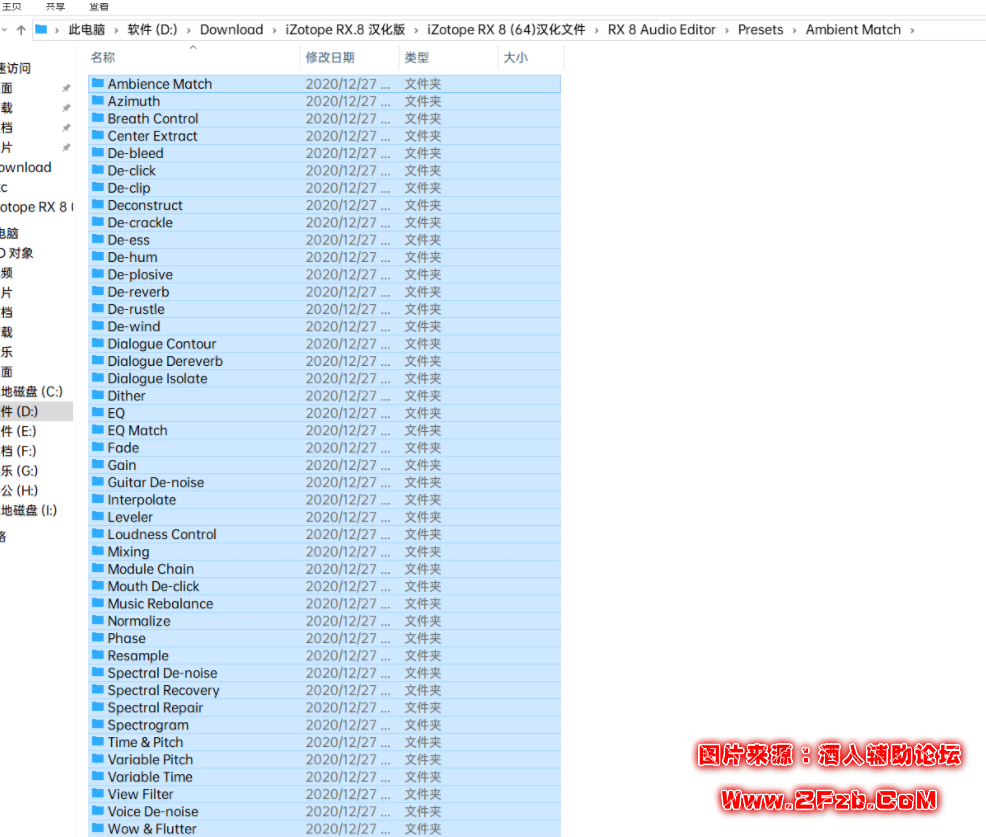Viewport: 986px width, 837px height.
Task: Select Wow & Flutter folder name
Action: (x=152, y=828)
